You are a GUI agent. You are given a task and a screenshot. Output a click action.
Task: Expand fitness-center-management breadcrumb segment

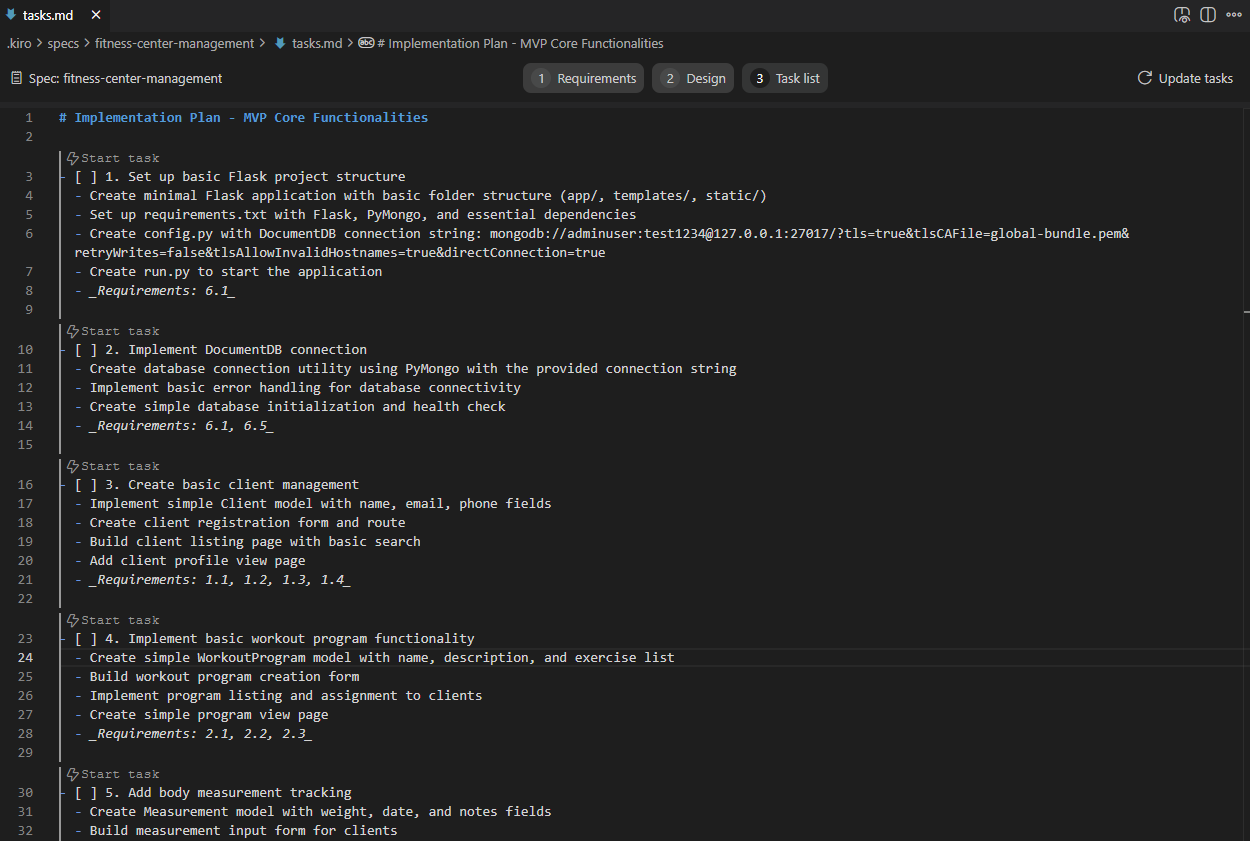click(x=174, y=43)
